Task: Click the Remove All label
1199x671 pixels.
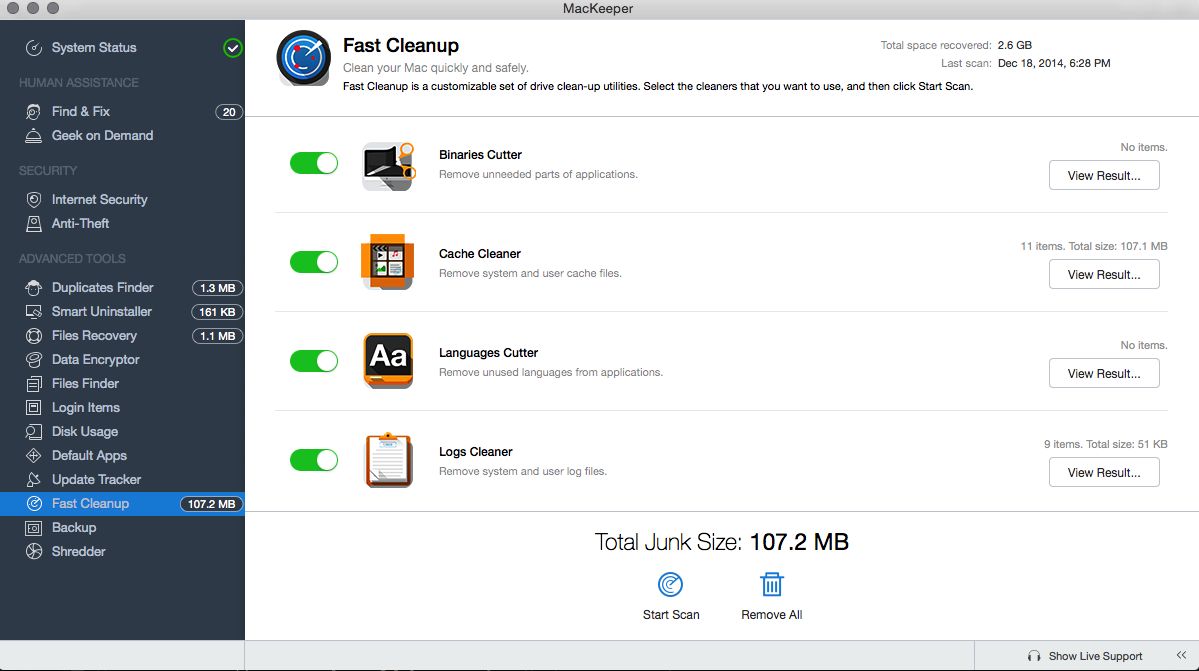Action: point(772,615)
